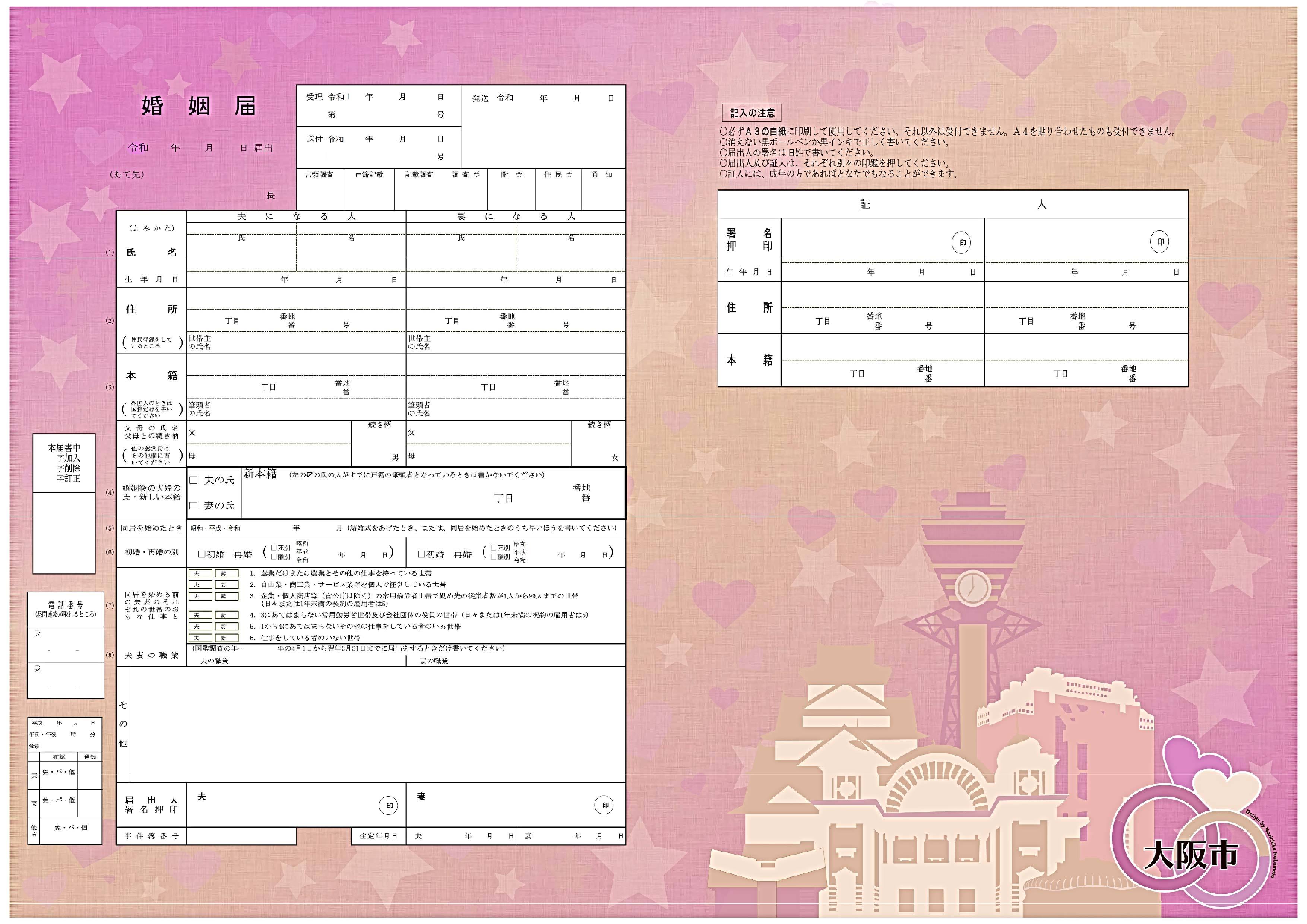Click the blank 事件簿番号 field

[x=241, y=836]
